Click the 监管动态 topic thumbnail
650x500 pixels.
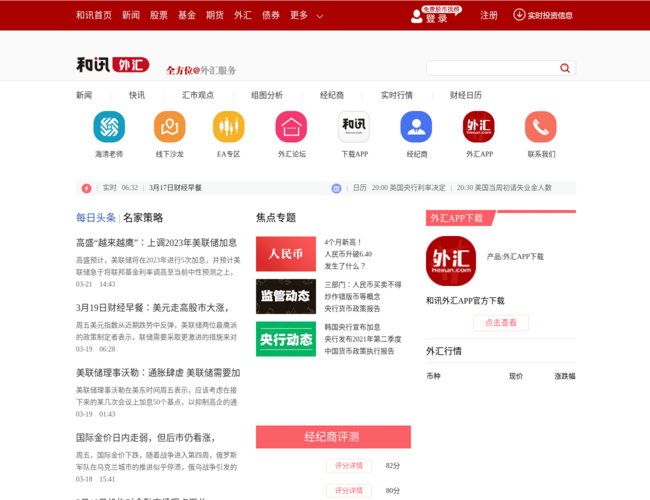tap(286, 296)
